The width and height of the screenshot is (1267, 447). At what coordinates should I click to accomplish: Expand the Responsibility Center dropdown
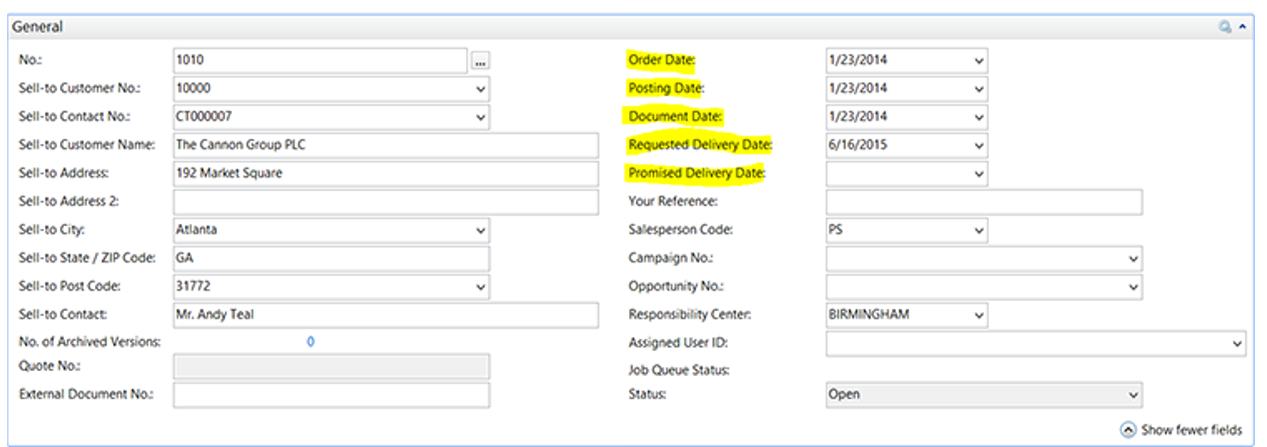pyautogui.click(x=979, y=315)
